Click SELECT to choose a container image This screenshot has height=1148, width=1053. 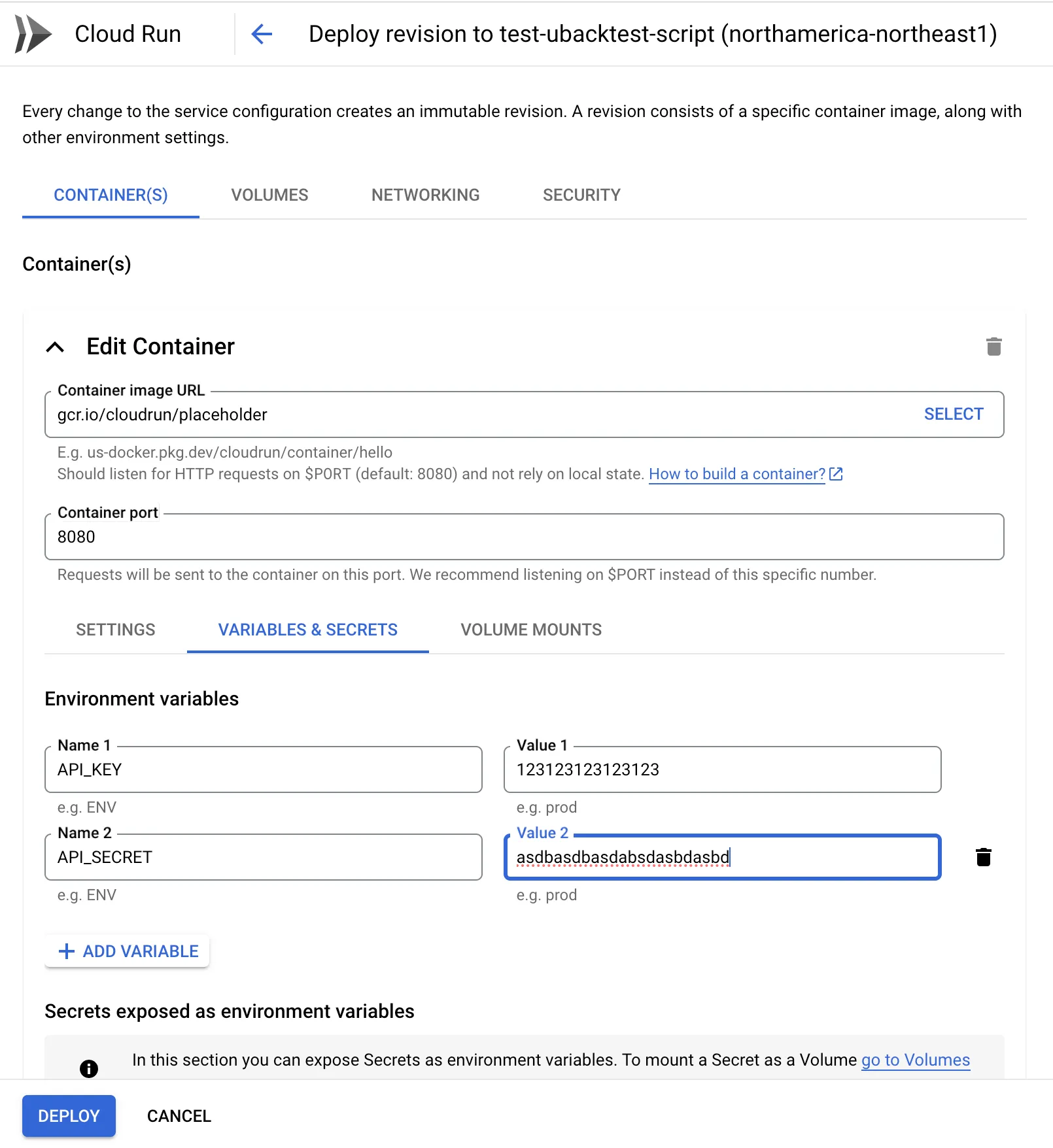click(x=953, y=414)
